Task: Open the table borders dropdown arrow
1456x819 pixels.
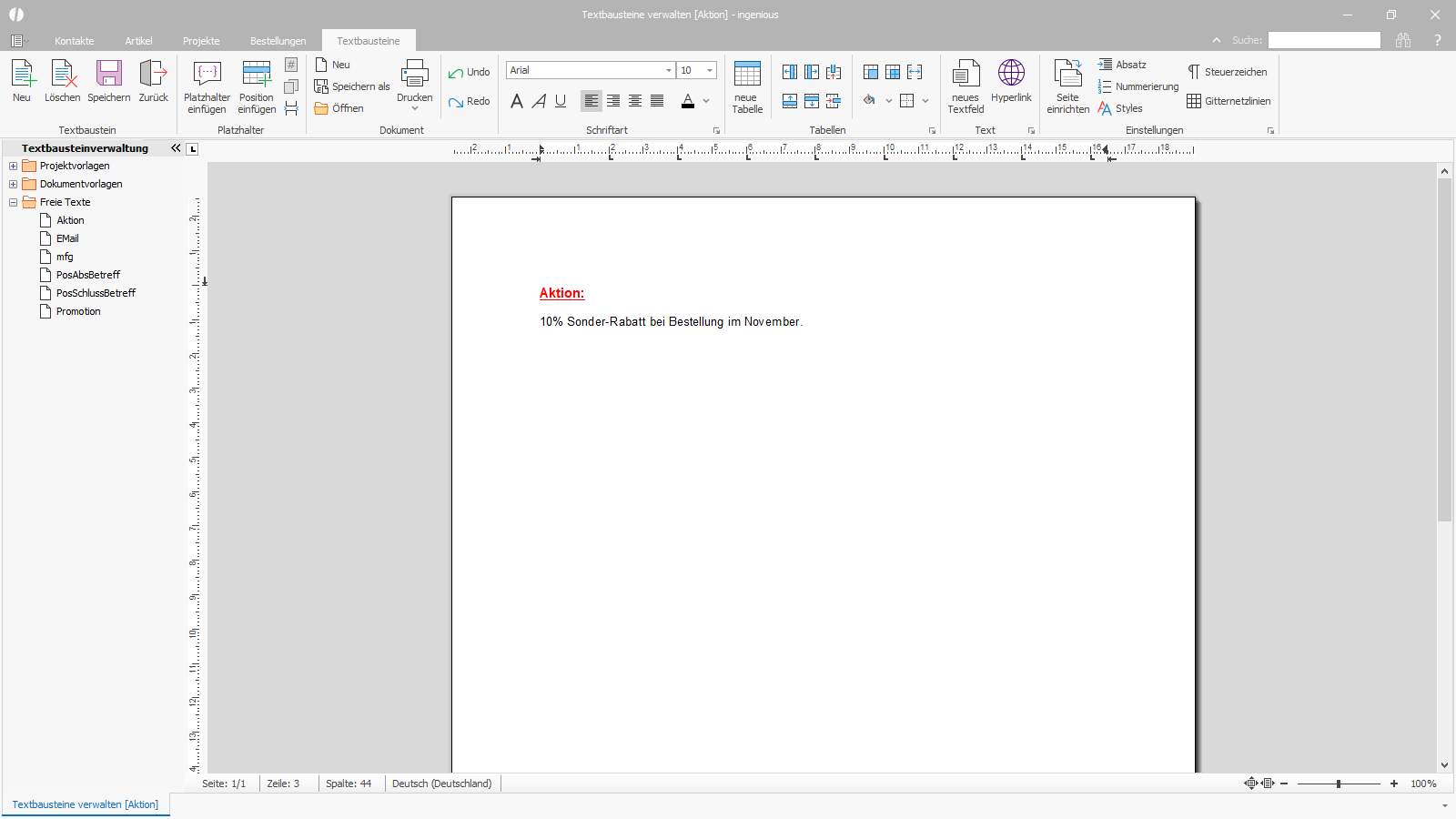Action: click(x=925, y=101)
